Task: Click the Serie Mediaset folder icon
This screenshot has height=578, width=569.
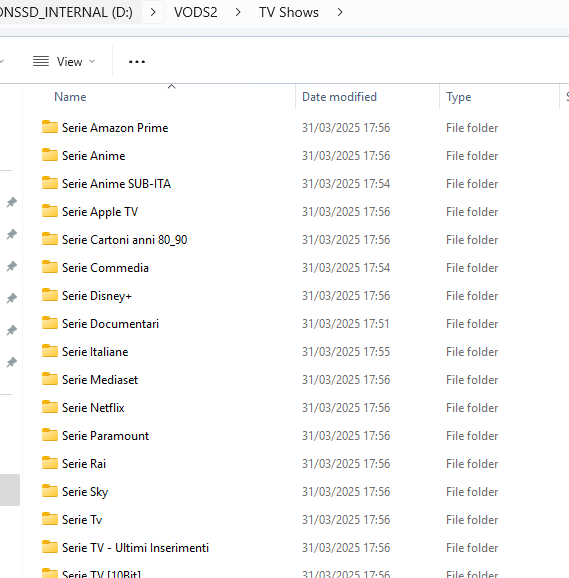Action: (x=50, y=379)
